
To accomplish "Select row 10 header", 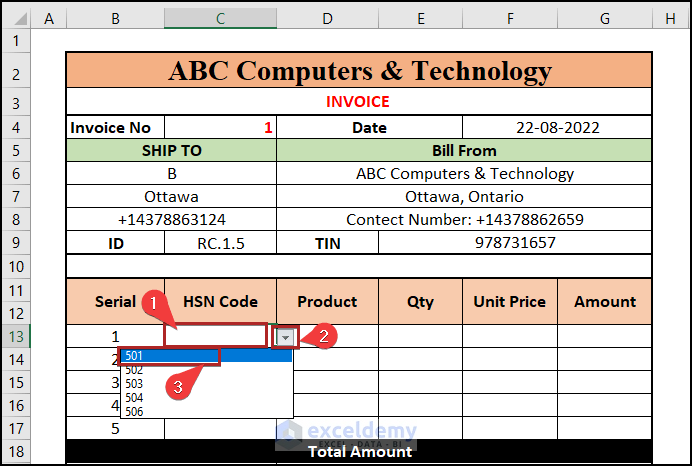I will pos(16,267).
